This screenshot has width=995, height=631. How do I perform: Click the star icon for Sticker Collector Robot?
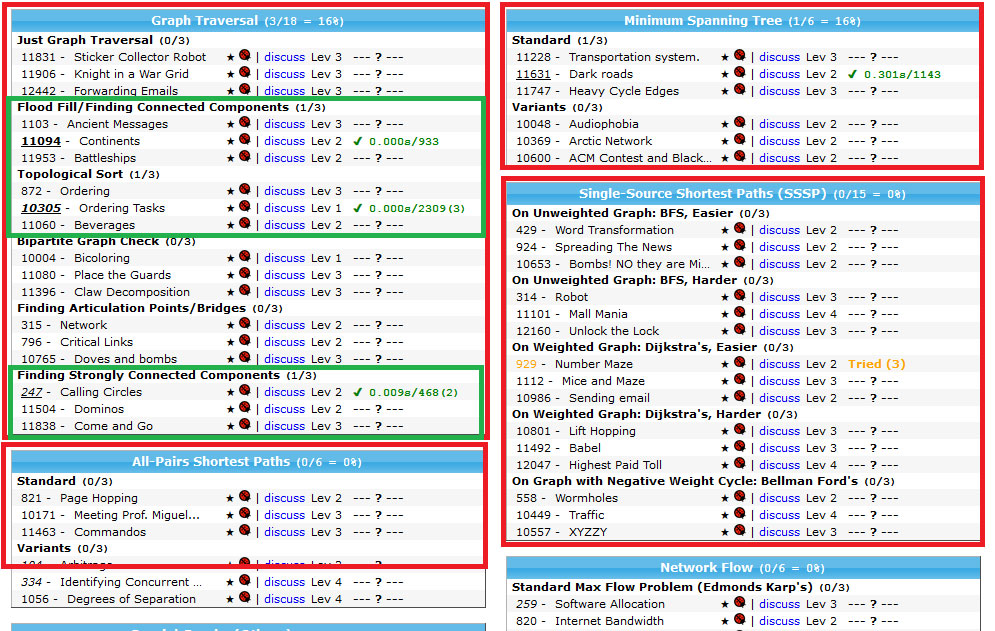(230, 57)
